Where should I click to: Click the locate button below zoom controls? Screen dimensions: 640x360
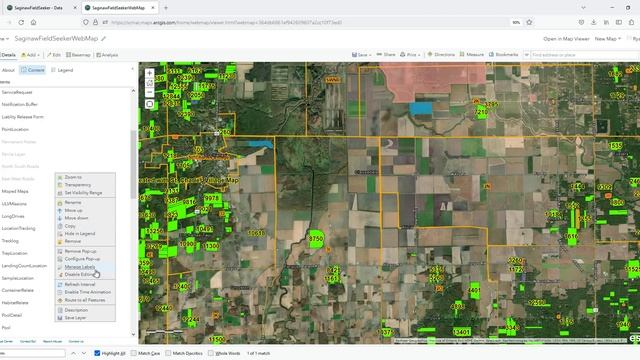coord(149,104)
